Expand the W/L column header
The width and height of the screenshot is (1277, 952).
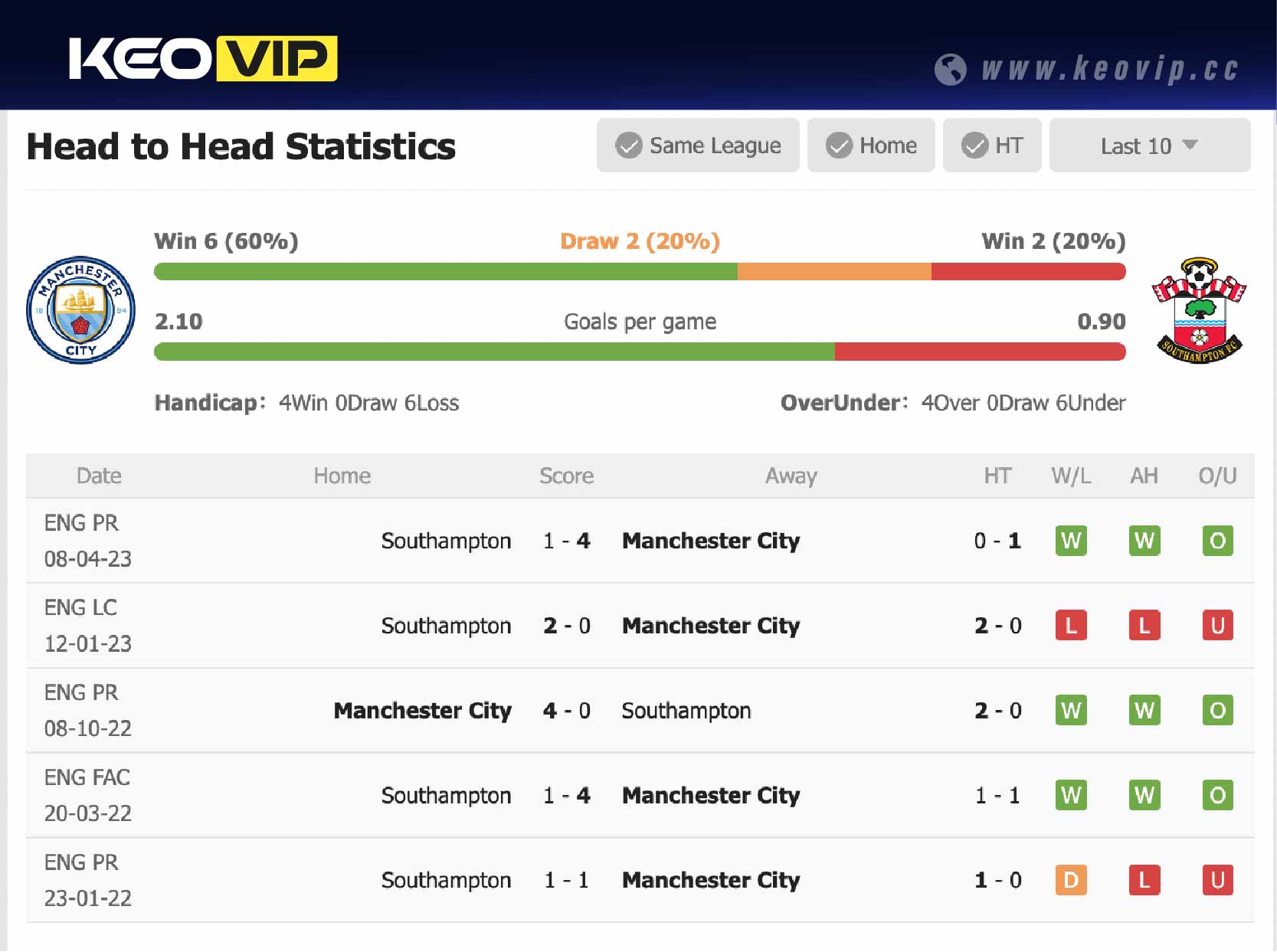1071,476
